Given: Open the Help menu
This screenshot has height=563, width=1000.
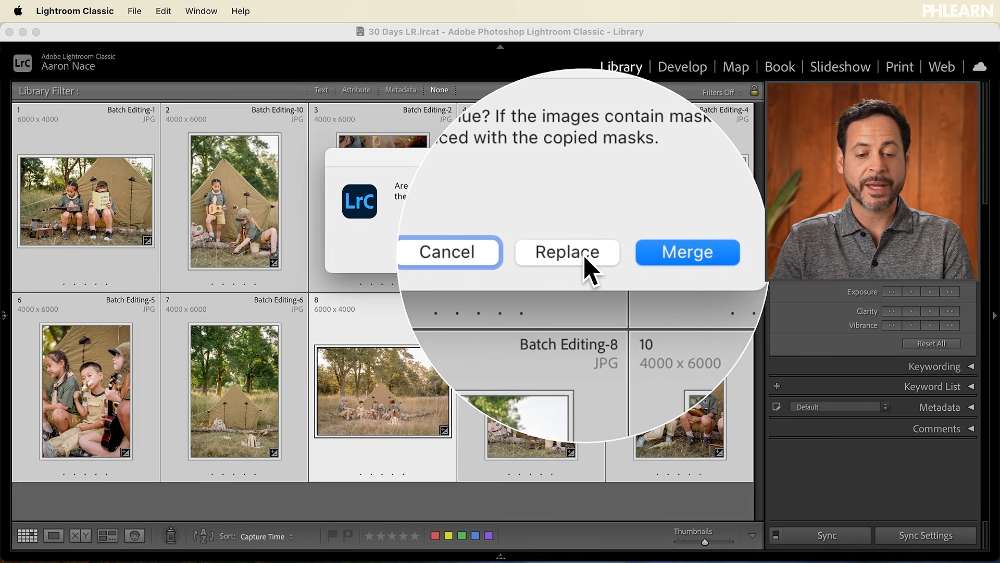Looking at the screenshot, I should (x=240, y=11).
